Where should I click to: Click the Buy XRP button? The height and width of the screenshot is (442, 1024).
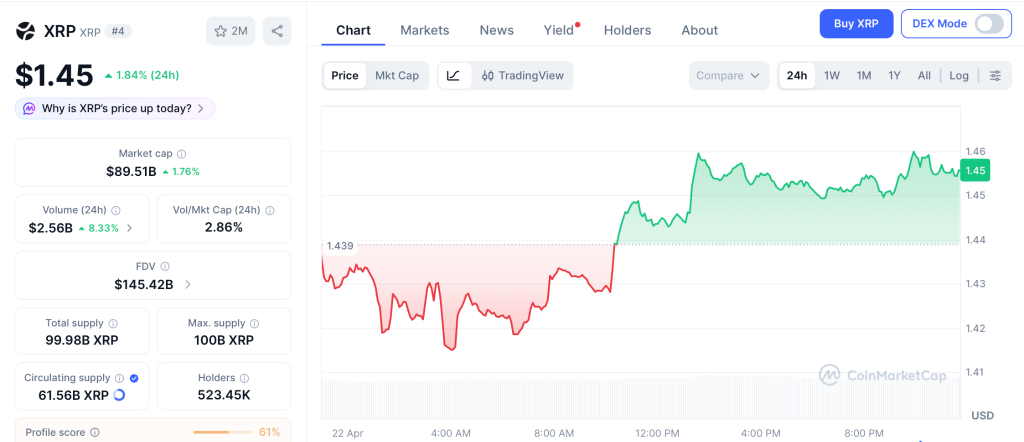856,24
